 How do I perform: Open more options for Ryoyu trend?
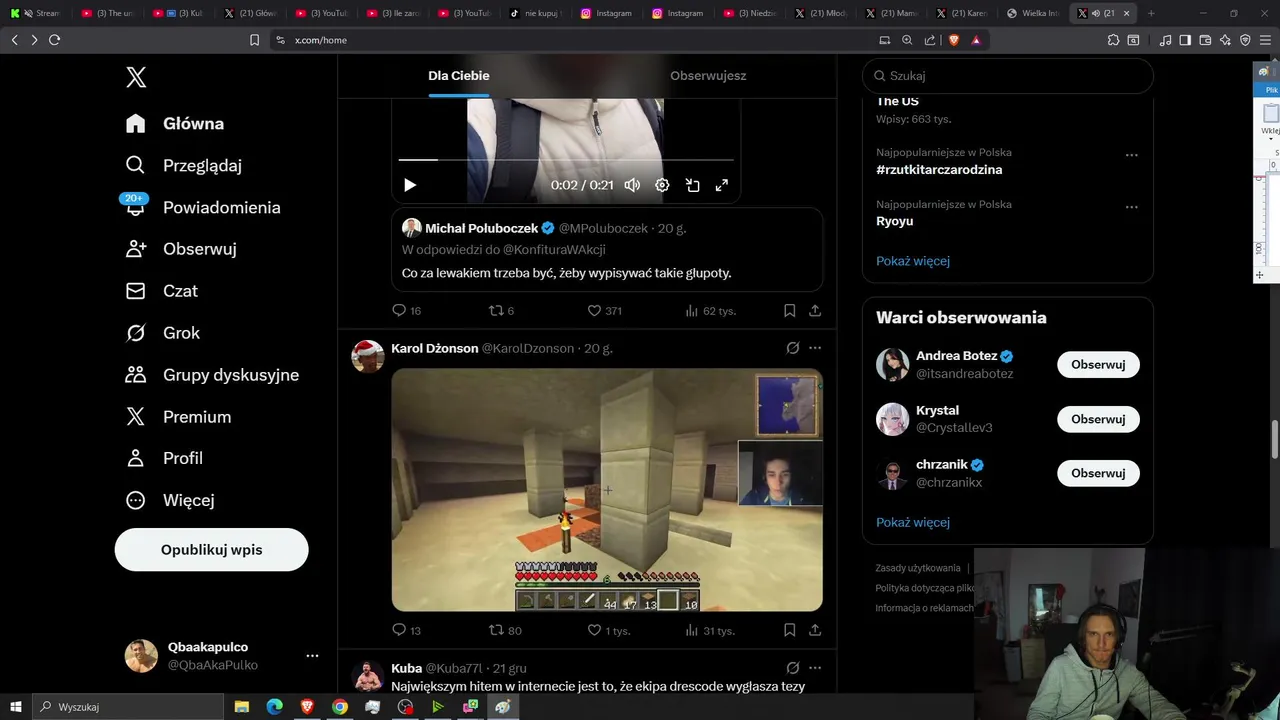(1131, 207)
